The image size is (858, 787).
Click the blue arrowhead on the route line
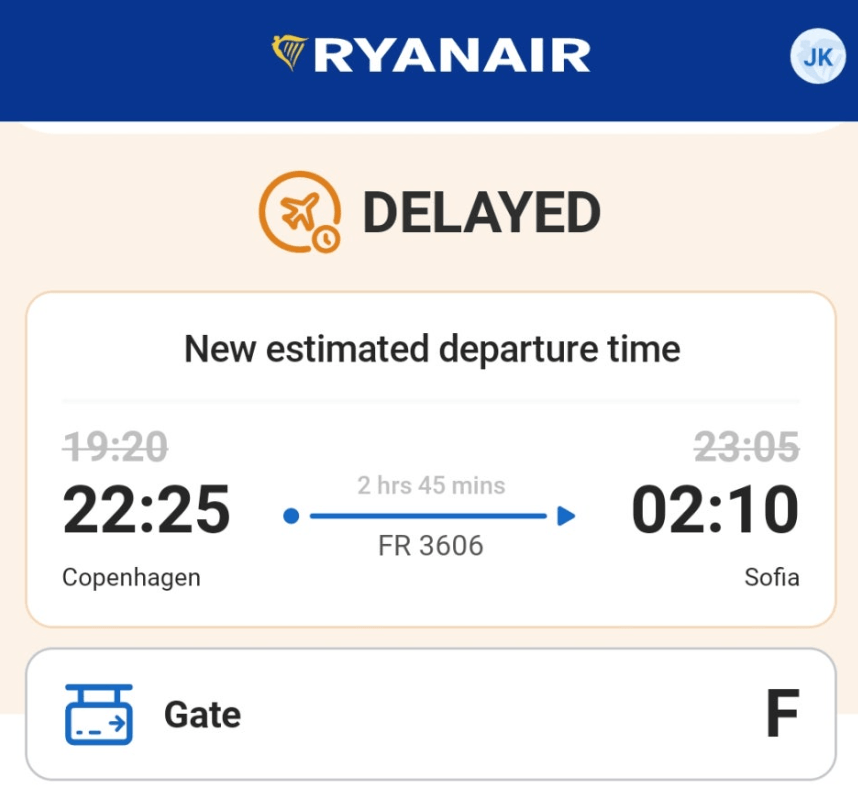566,516
